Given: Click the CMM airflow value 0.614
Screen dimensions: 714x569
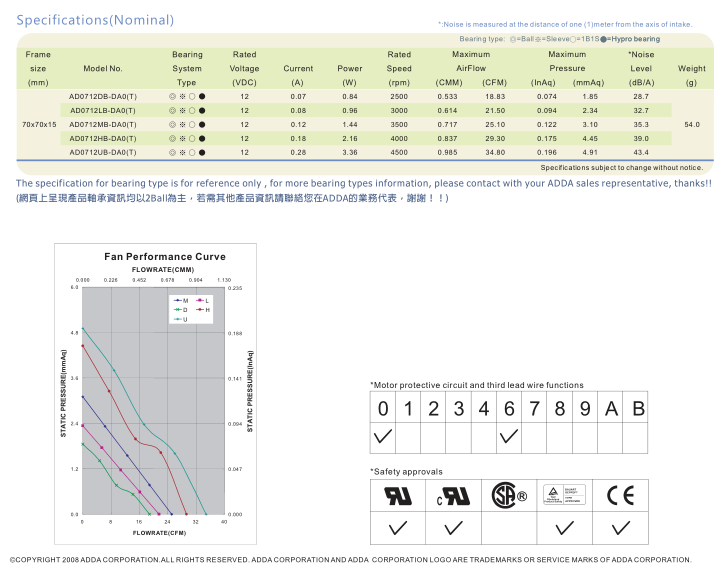Looking at the screenshot, I should point(447,111).
